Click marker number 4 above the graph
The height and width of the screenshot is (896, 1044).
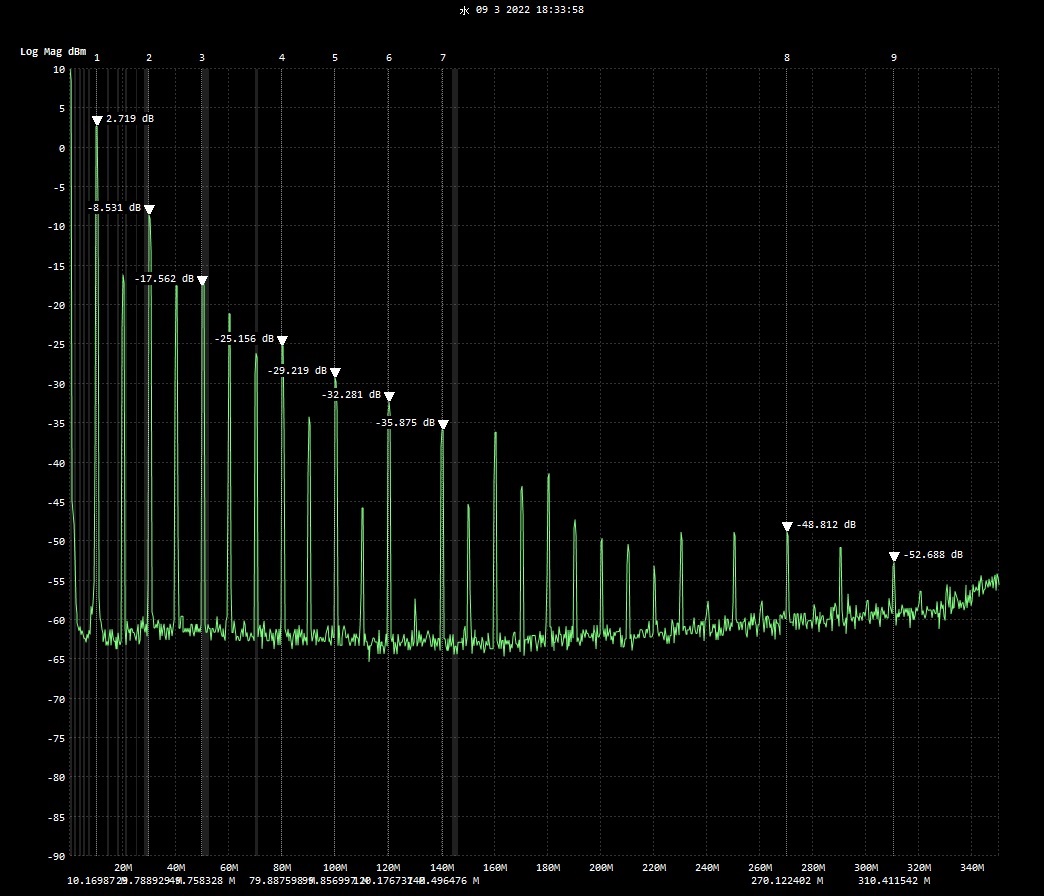(x=282, y=58)
